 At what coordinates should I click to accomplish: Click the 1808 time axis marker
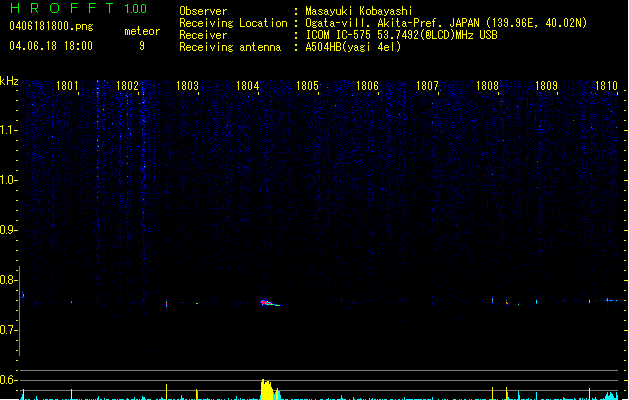pyautogui.click(x=487, y=86)
